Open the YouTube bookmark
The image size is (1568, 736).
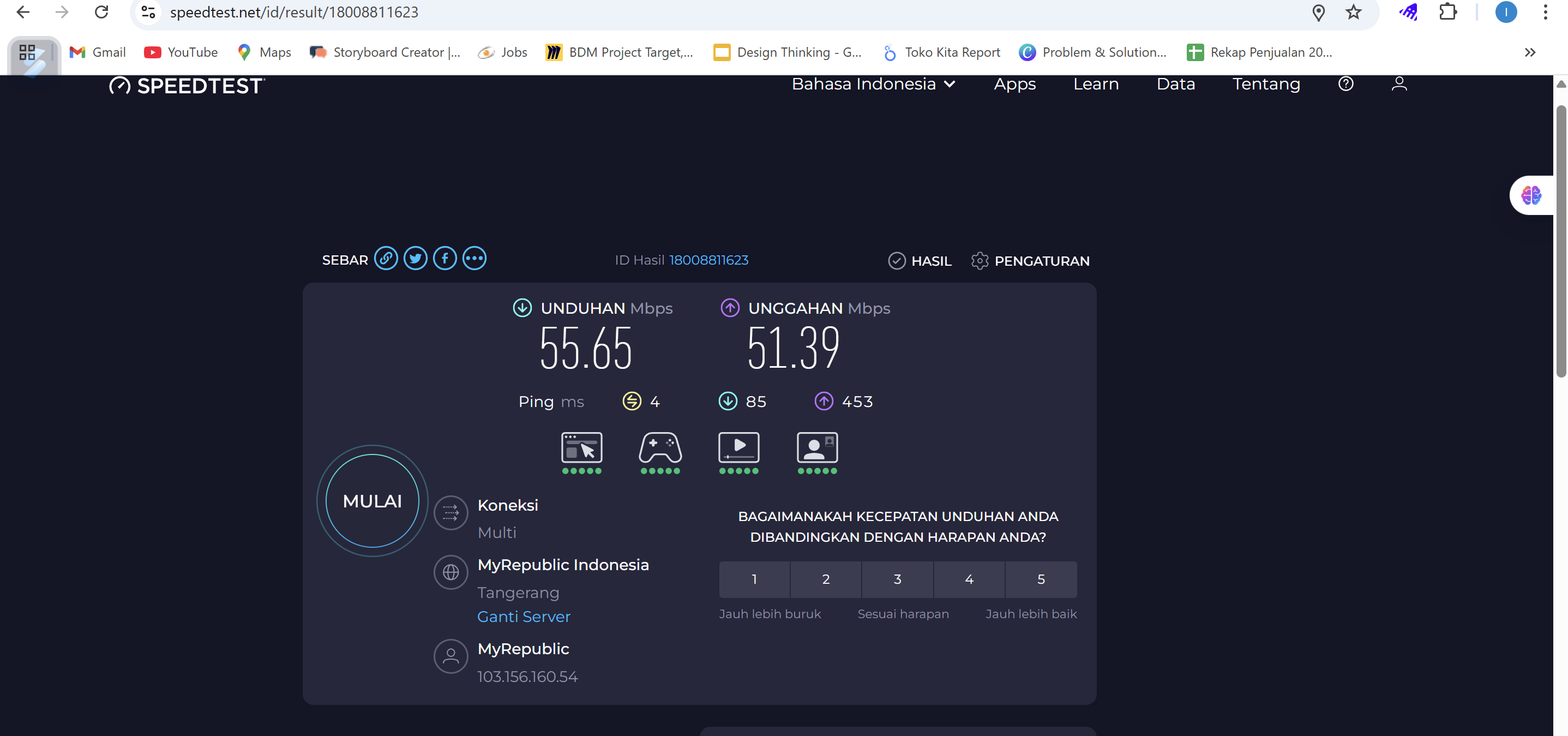(181, 52)
